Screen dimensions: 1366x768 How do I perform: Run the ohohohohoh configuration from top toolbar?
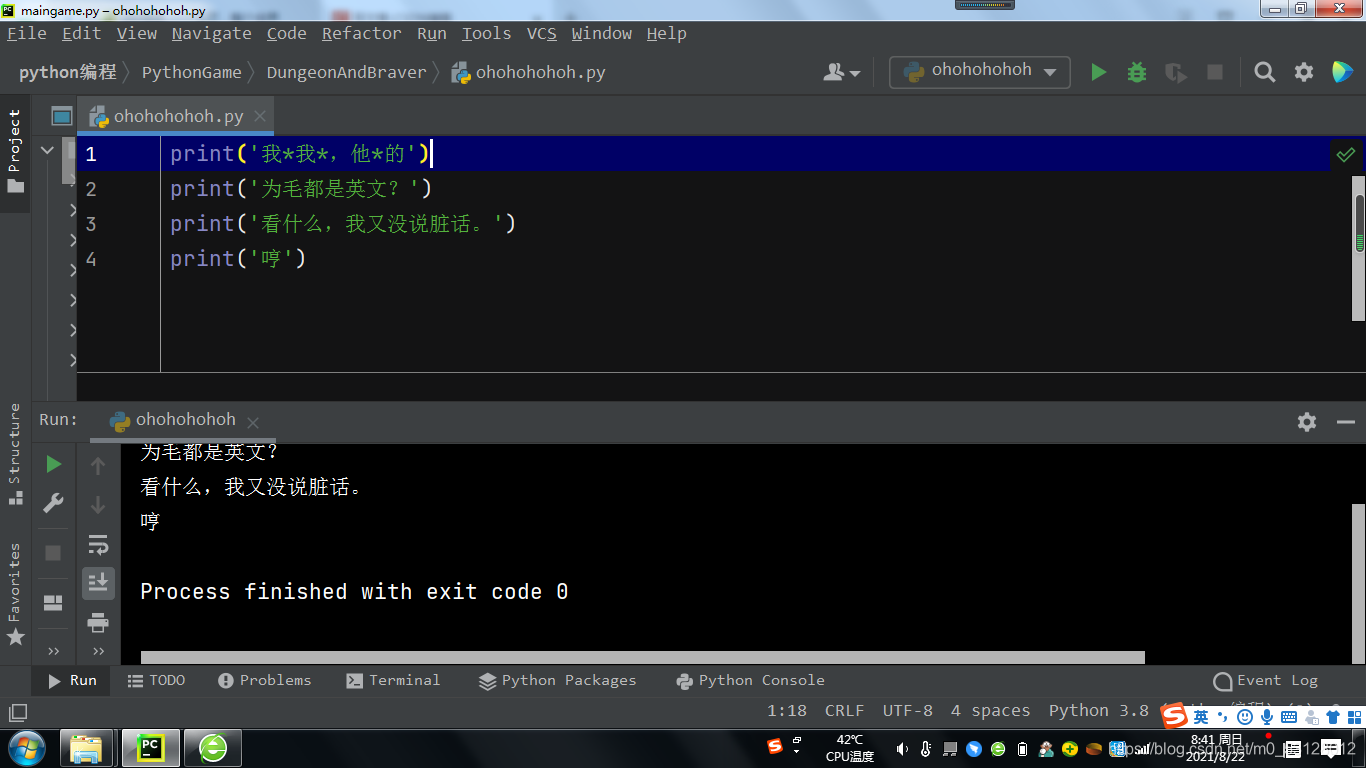(x=1099, y=72)
